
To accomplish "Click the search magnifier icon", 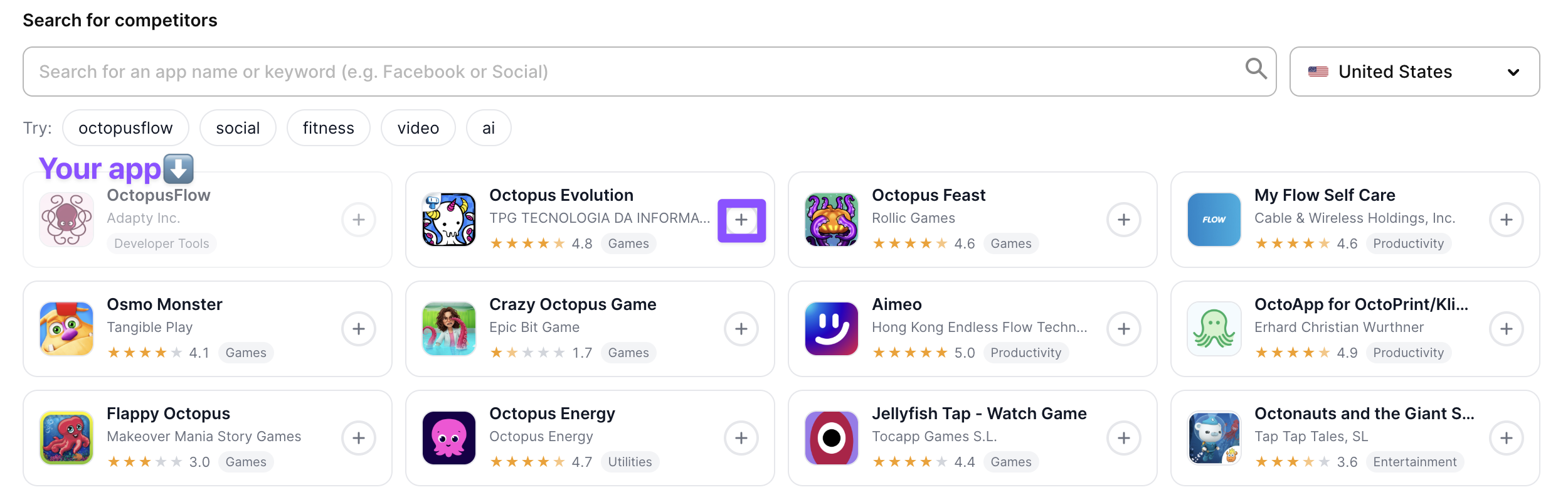I will tap(1256, 70).
